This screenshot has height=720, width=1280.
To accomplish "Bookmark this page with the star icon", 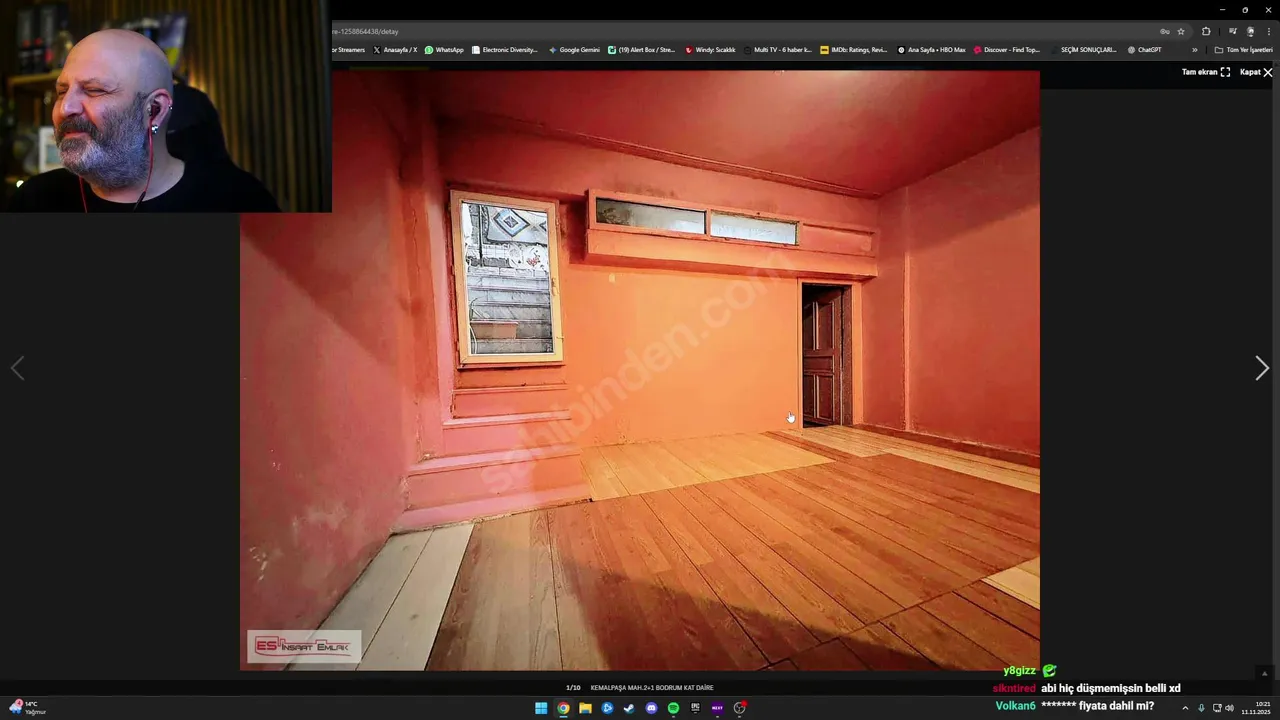I will point(1181,31).
